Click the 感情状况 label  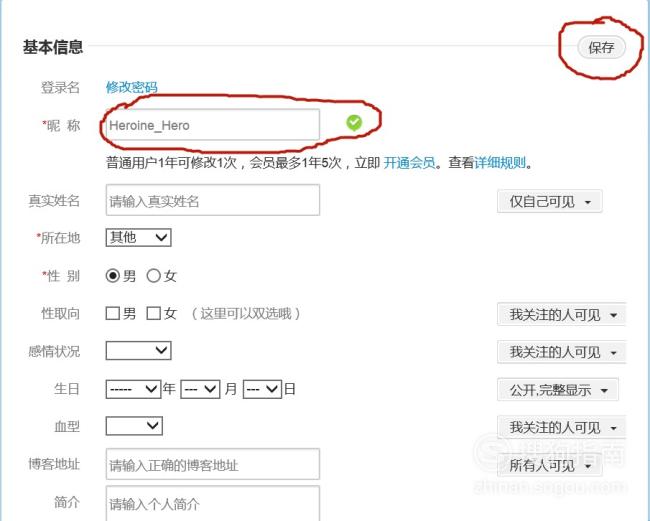54,351
